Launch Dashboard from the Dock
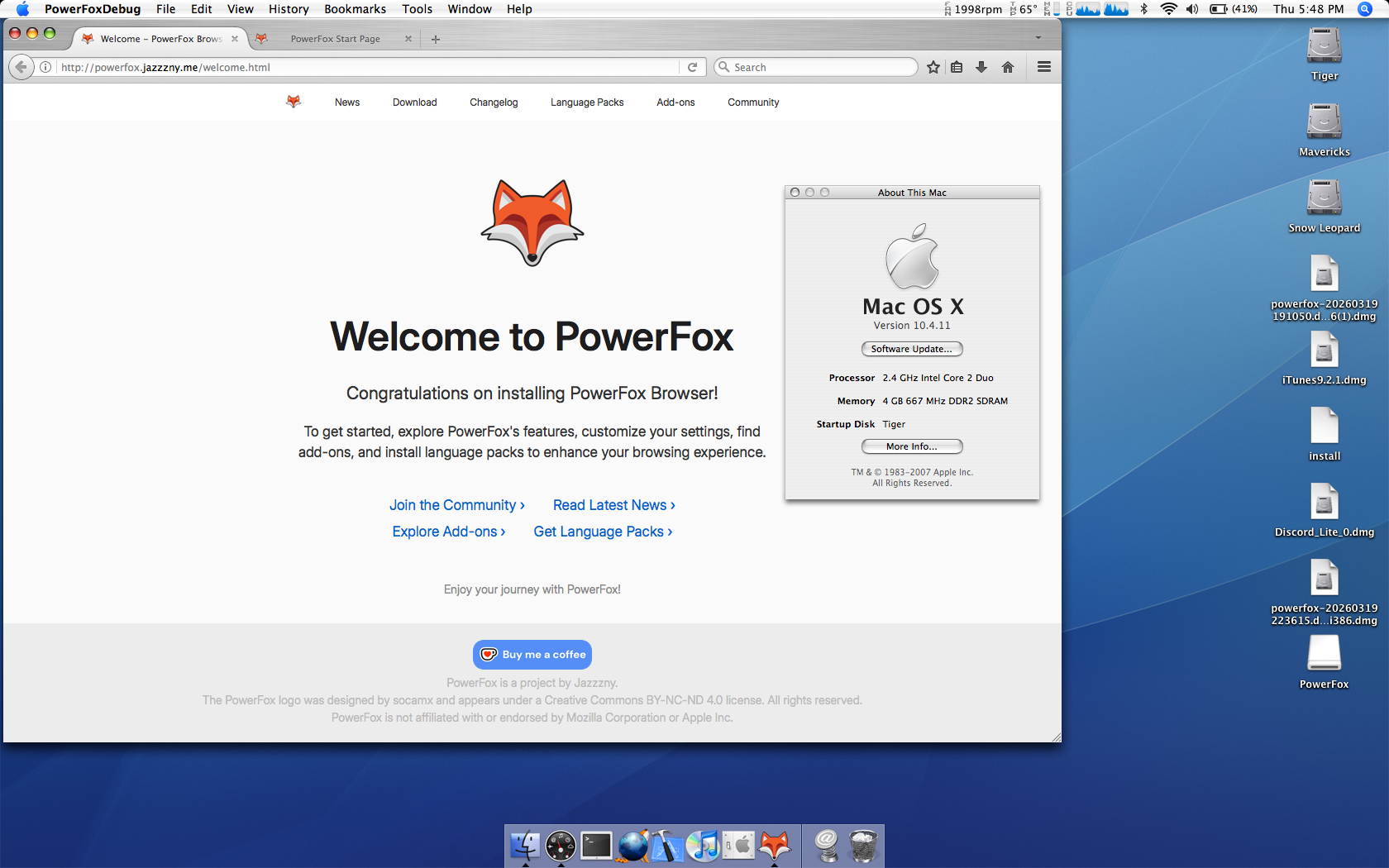 click(x=561, y=846)
